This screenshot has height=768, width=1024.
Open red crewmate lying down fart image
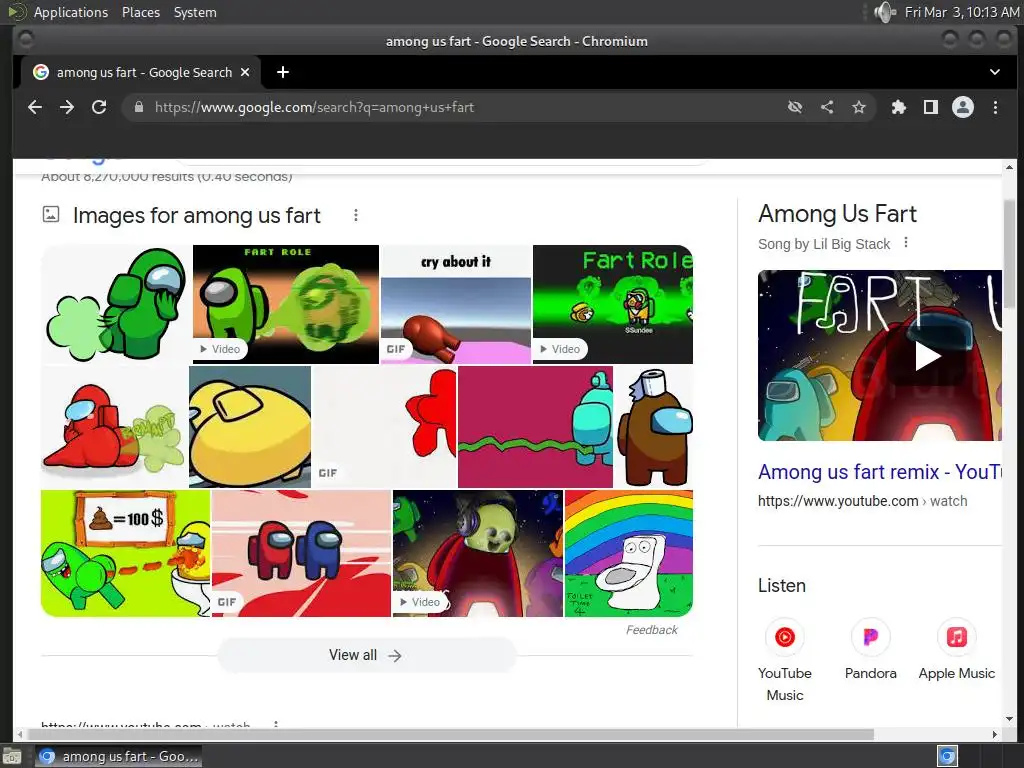pos(114,426)
